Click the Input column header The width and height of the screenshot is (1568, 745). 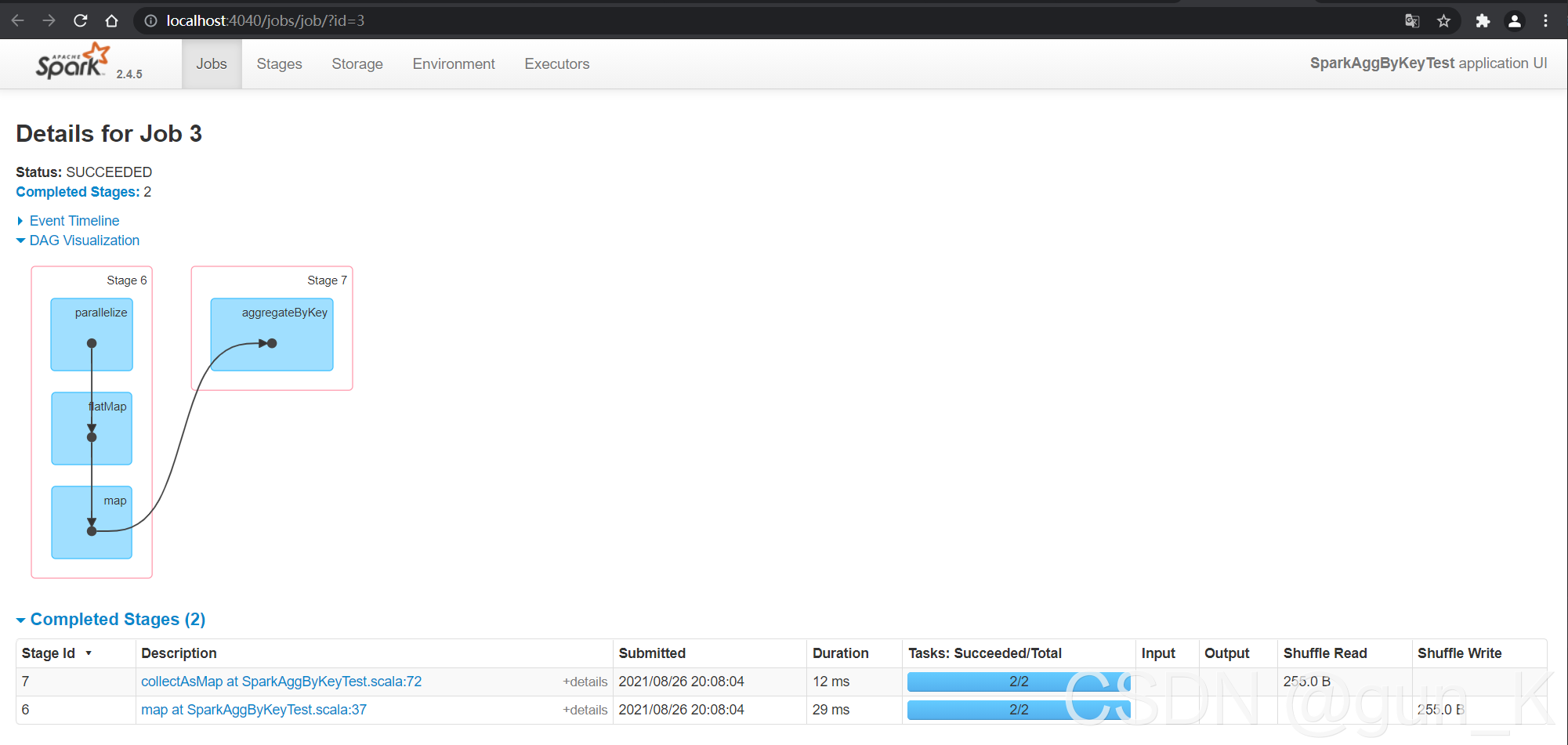[x=1167, y=653]
